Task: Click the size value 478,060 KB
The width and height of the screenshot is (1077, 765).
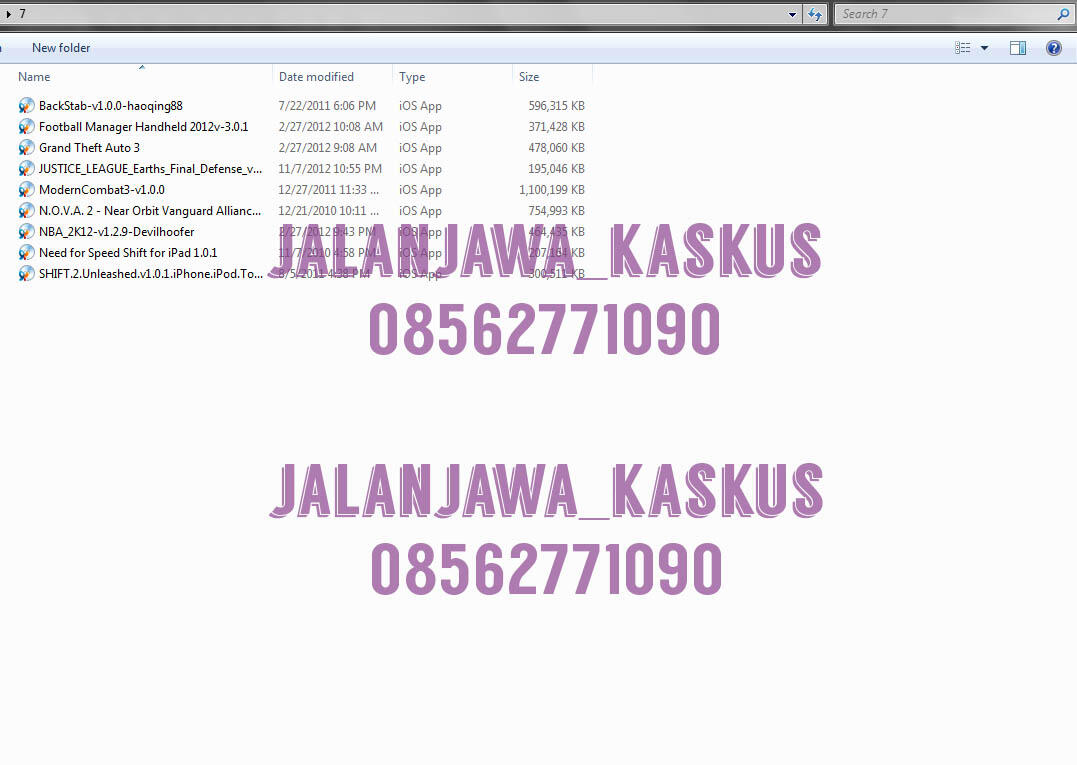Action: (x=556, y=148)
